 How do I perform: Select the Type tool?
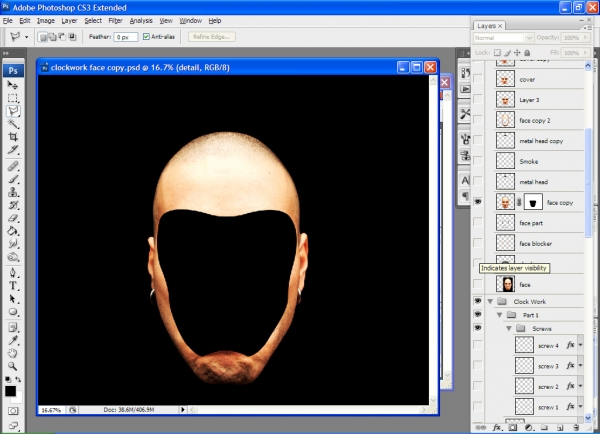tap(13, 286)
